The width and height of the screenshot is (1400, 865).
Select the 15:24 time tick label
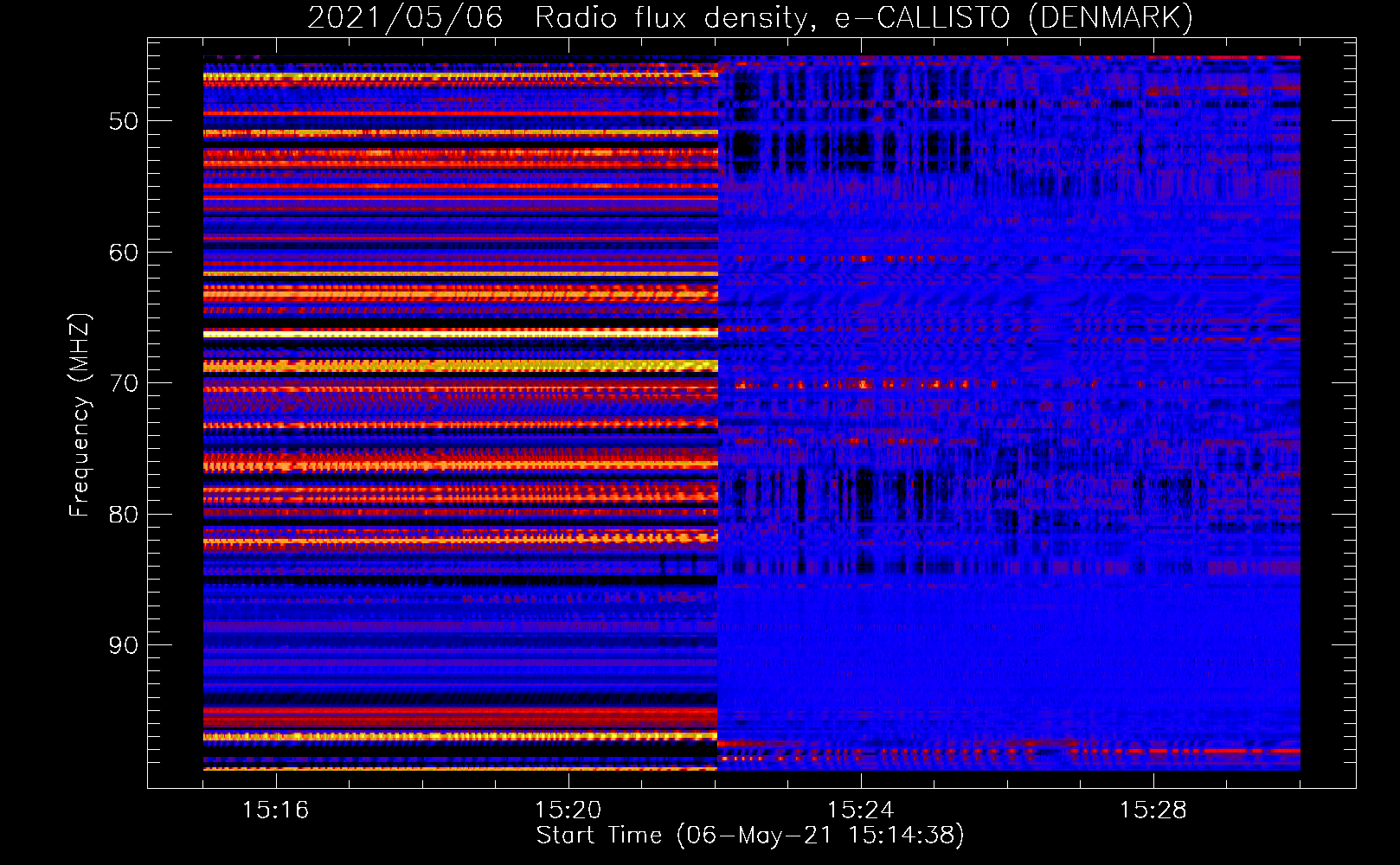860,811
